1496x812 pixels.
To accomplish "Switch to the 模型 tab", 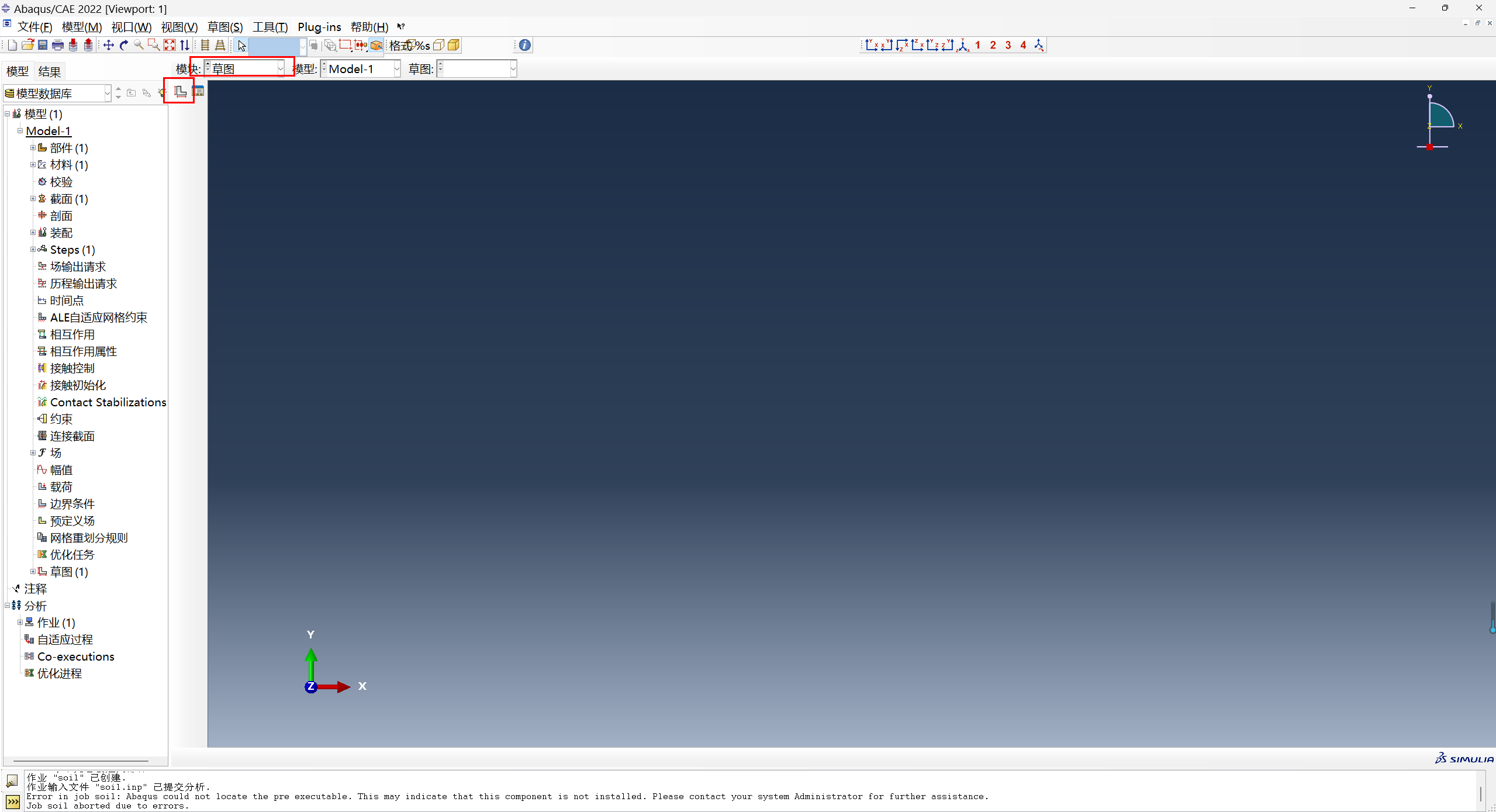I will click(18, 71).
